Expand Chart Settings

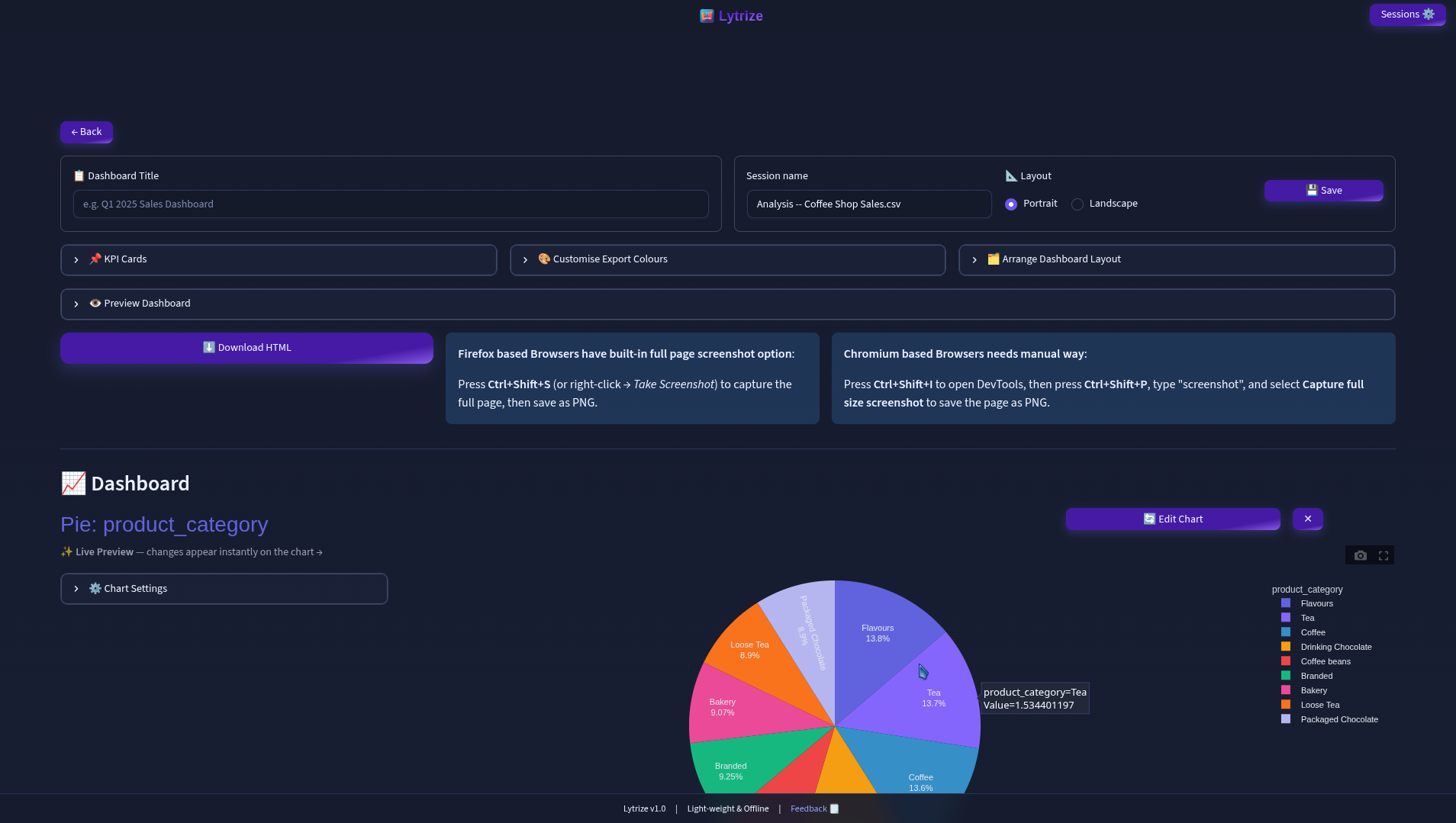224,589
